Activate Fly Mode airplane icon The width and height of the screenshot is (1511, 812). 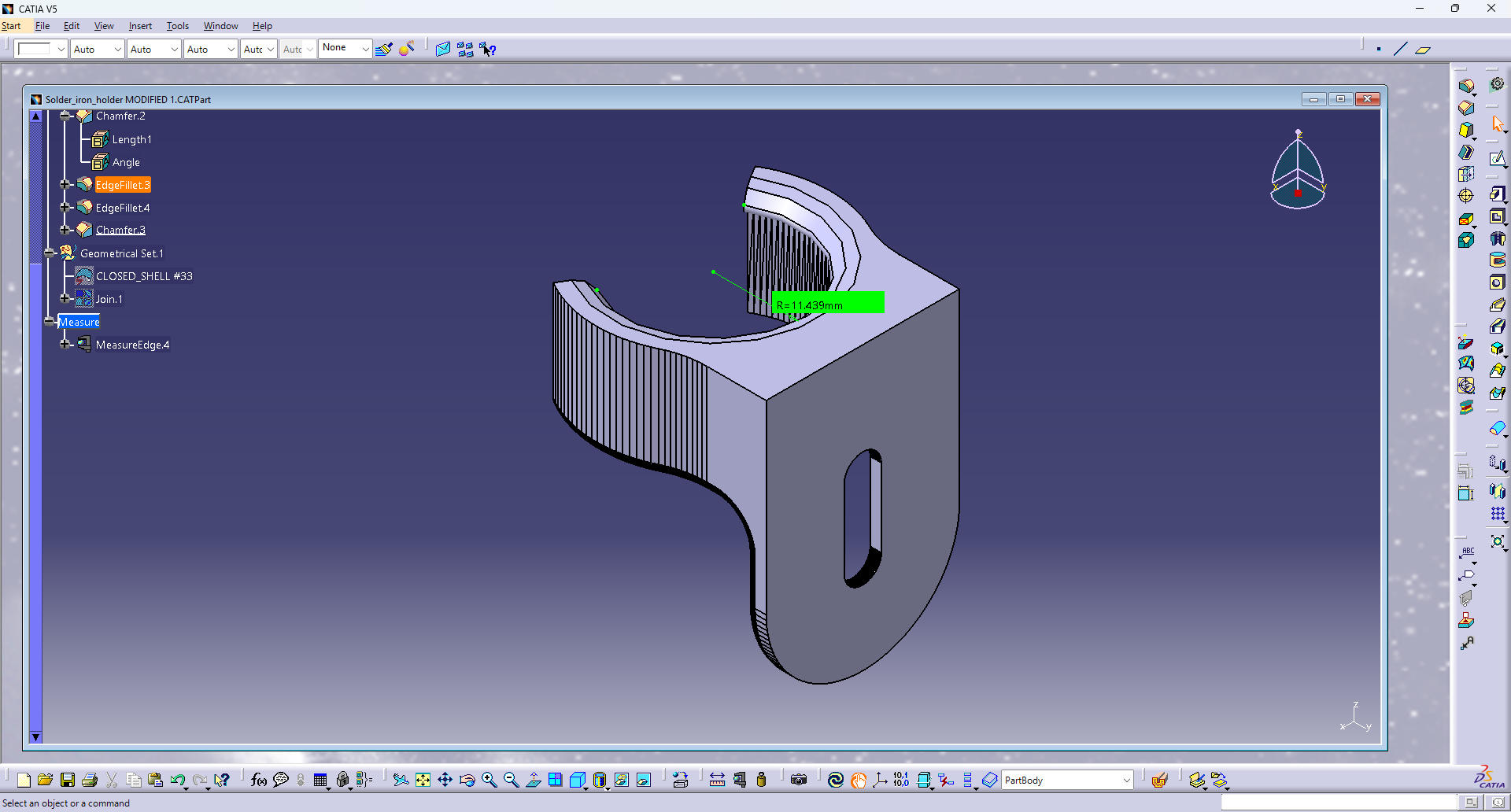tap(401, 780)
